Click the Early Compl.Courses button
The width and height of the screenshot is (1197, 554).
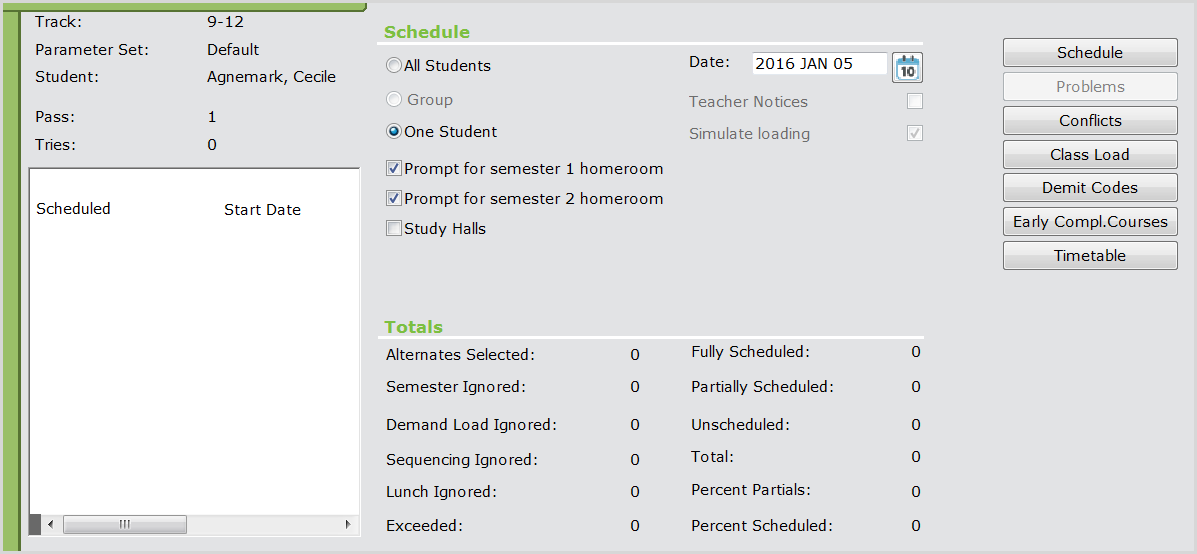(x=1090, y=222)
